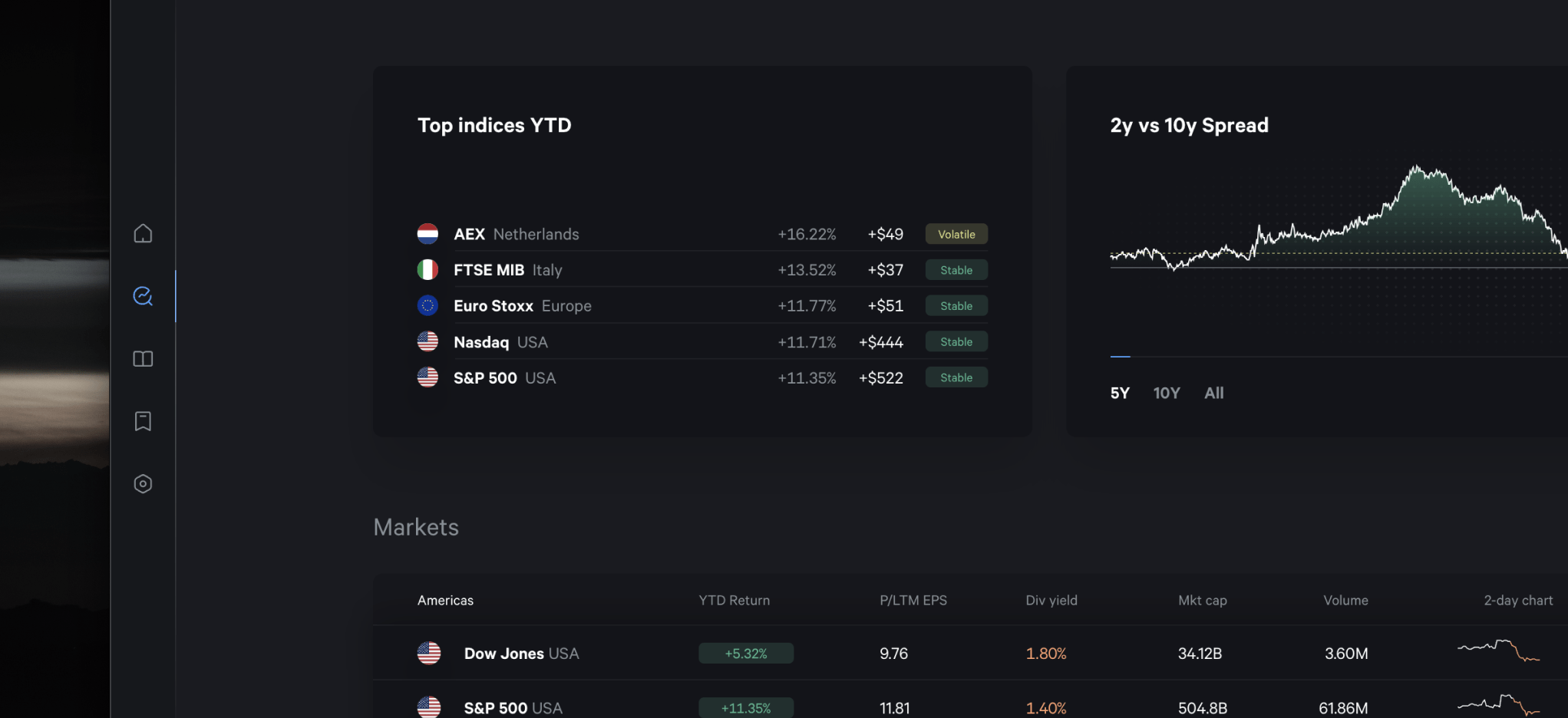Screen dimensions: 1568x718
Task: Switch spread chart to 5Y range
Action: point(1120,394)
